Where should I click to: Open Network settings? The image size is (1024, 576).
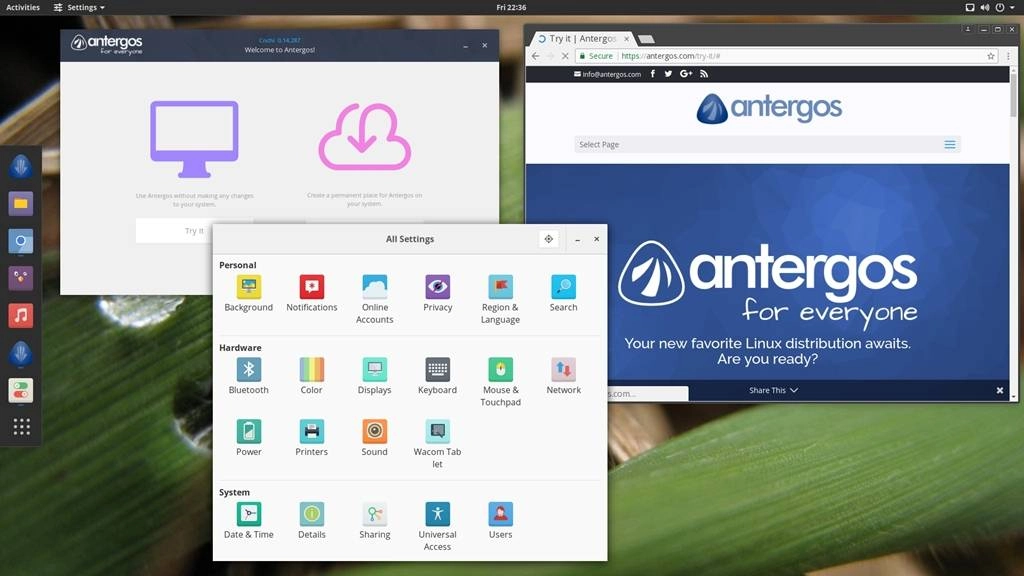click(563, 376)
